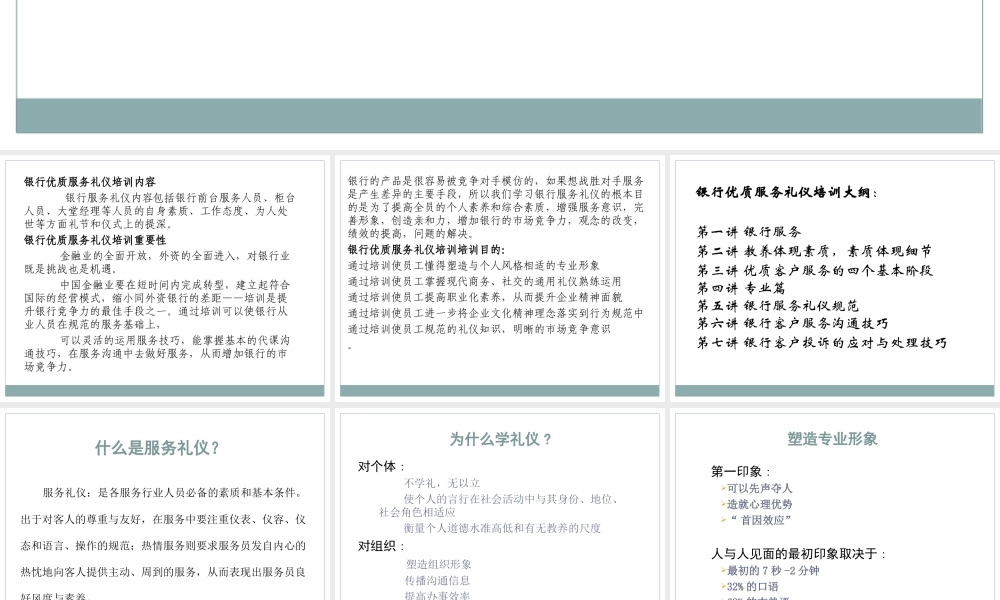1000x600 pixels.
Task: Click the label 对个体：
Action: pyautogui.click(x=382, y=467)
